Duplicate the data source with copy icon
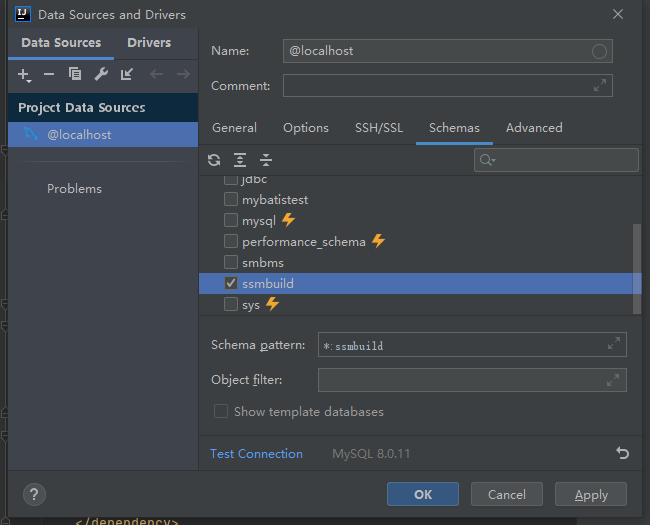Image resolution: width=650 pixels, height=525 pixels. coord(75,74)
